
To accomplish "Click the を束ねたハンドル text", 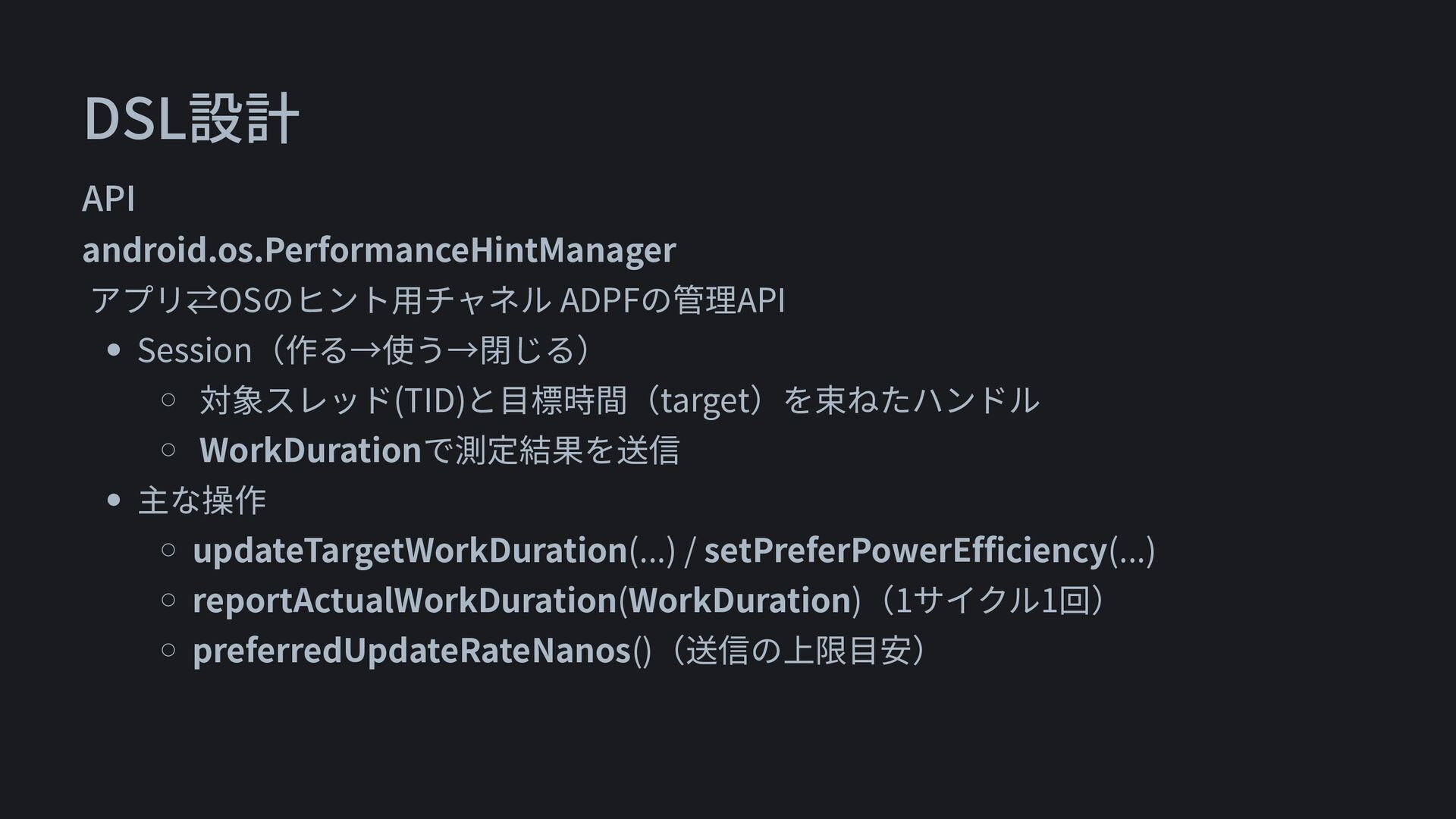I will 912,400.
